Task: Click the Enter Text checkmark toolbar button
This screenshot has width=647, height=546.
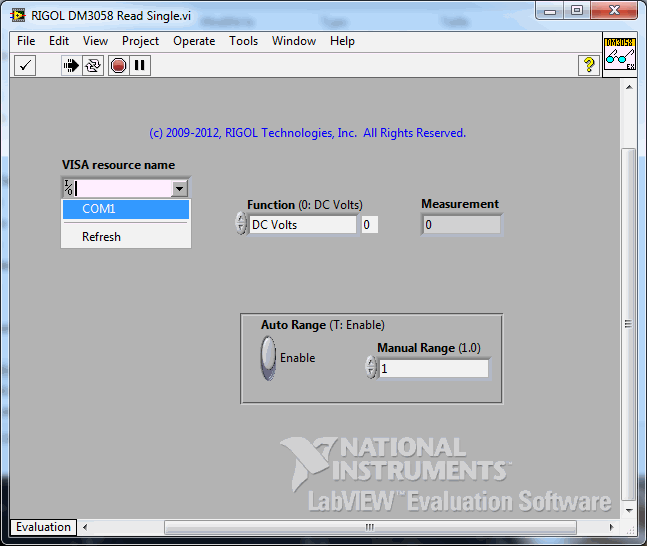Action: (x=25, y=65)
